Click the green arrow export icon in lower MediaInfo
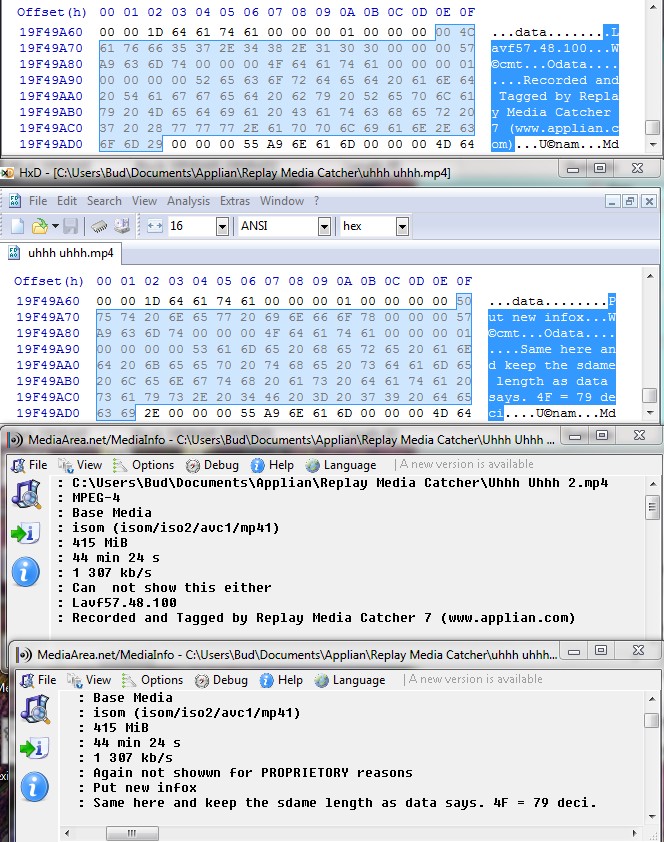 34,748
